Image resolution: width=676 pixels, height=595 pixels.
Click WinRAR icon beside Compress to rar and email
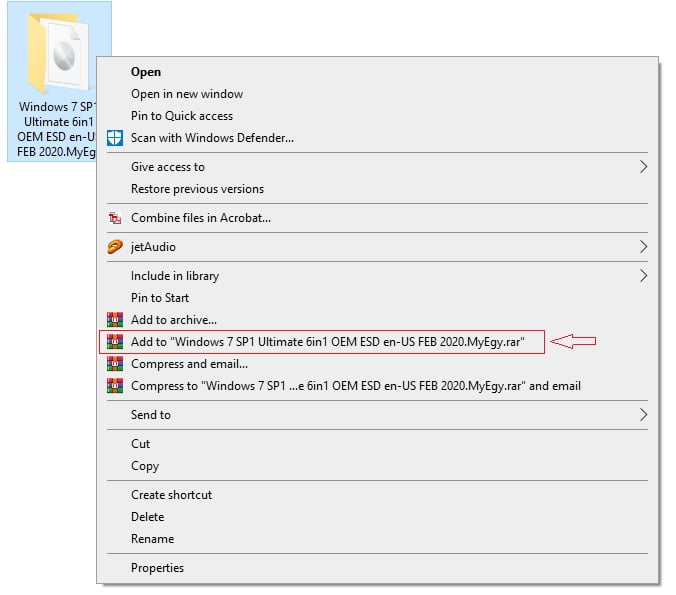[115, 386]
